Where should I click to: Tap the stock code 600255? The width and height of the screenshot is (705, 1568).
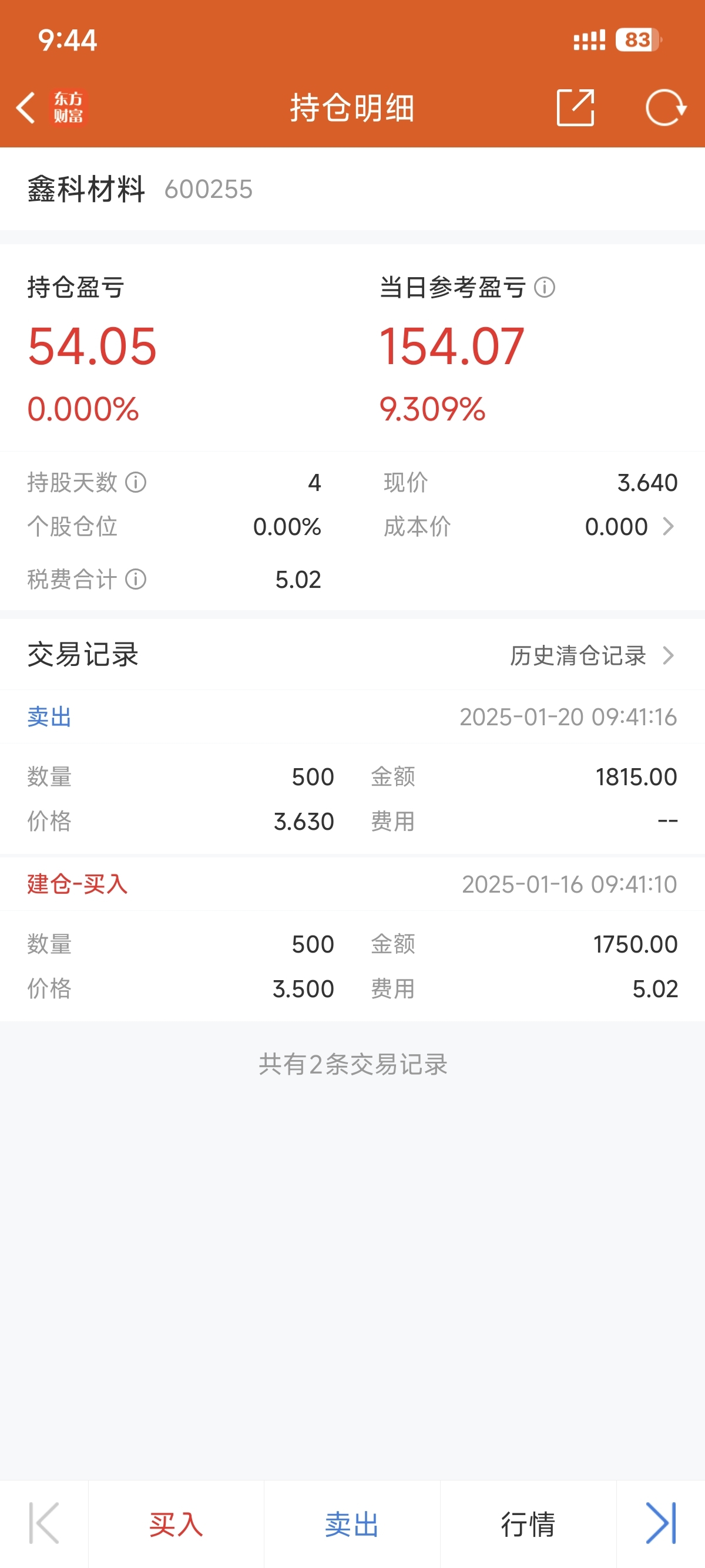208,189
